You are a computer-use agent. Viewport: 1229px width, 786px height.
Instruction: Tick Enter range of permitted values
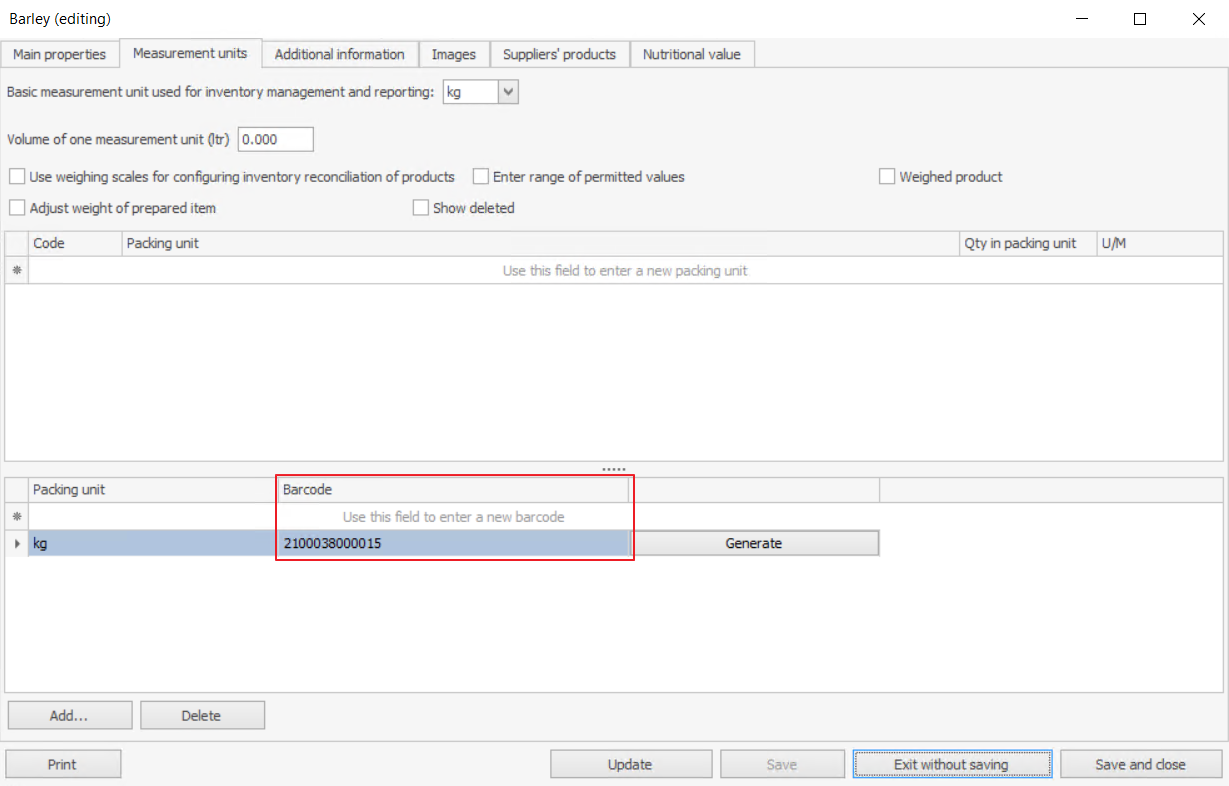(481, 177)
